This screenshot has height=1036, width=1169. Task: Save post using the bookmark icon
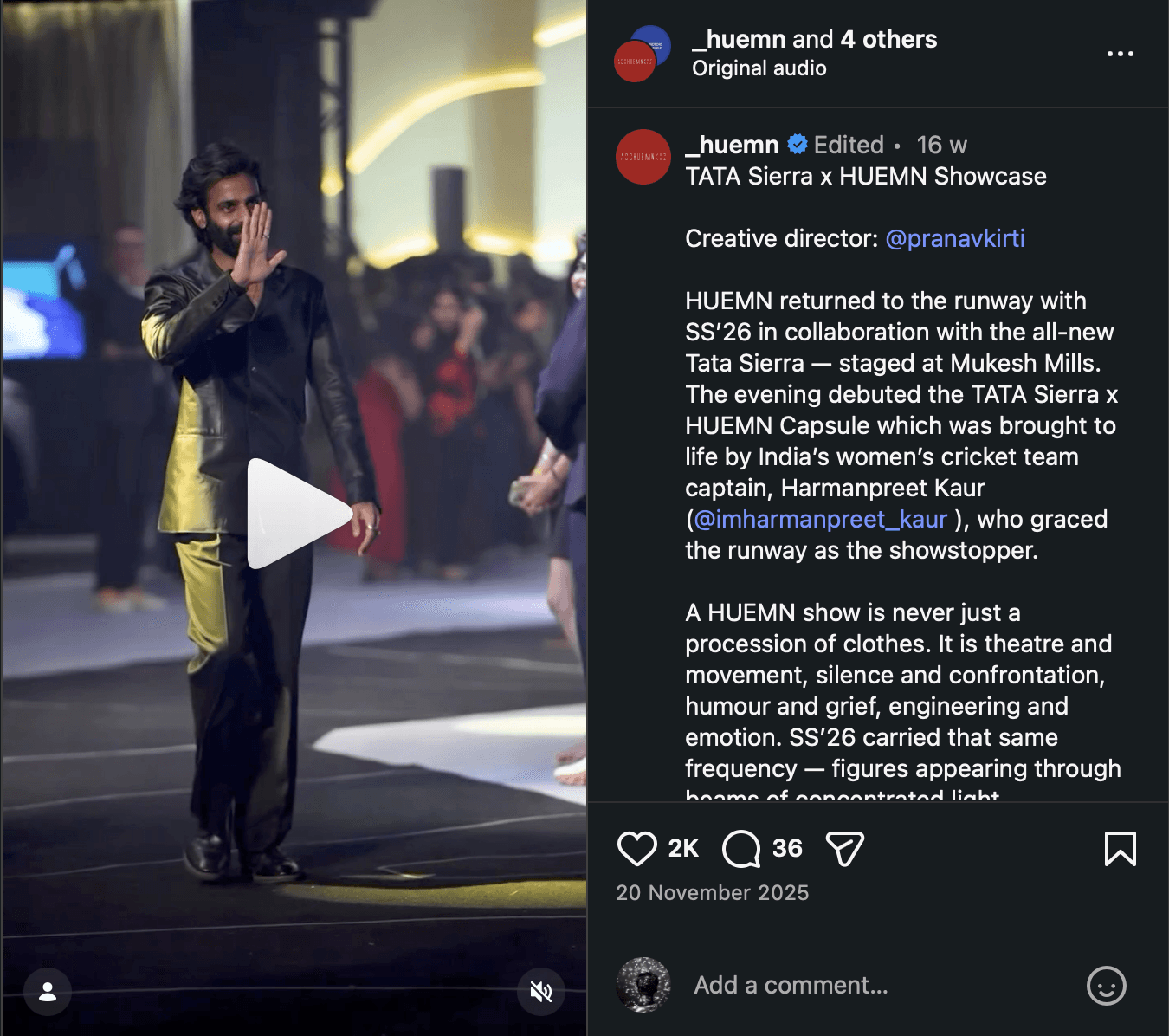pos(1120,849)
